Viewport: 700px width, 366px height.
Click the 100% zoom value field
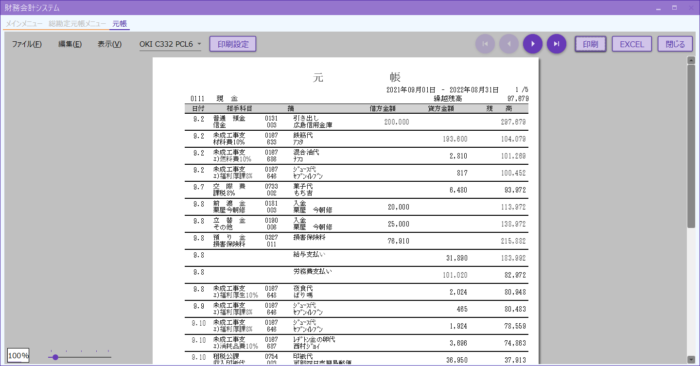click(x=18, y=355)
